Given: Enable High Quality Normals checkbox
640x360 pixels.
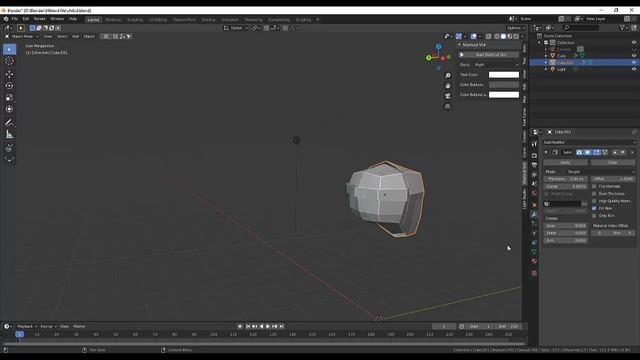Looking at the screenshot, I should (594, 201).
